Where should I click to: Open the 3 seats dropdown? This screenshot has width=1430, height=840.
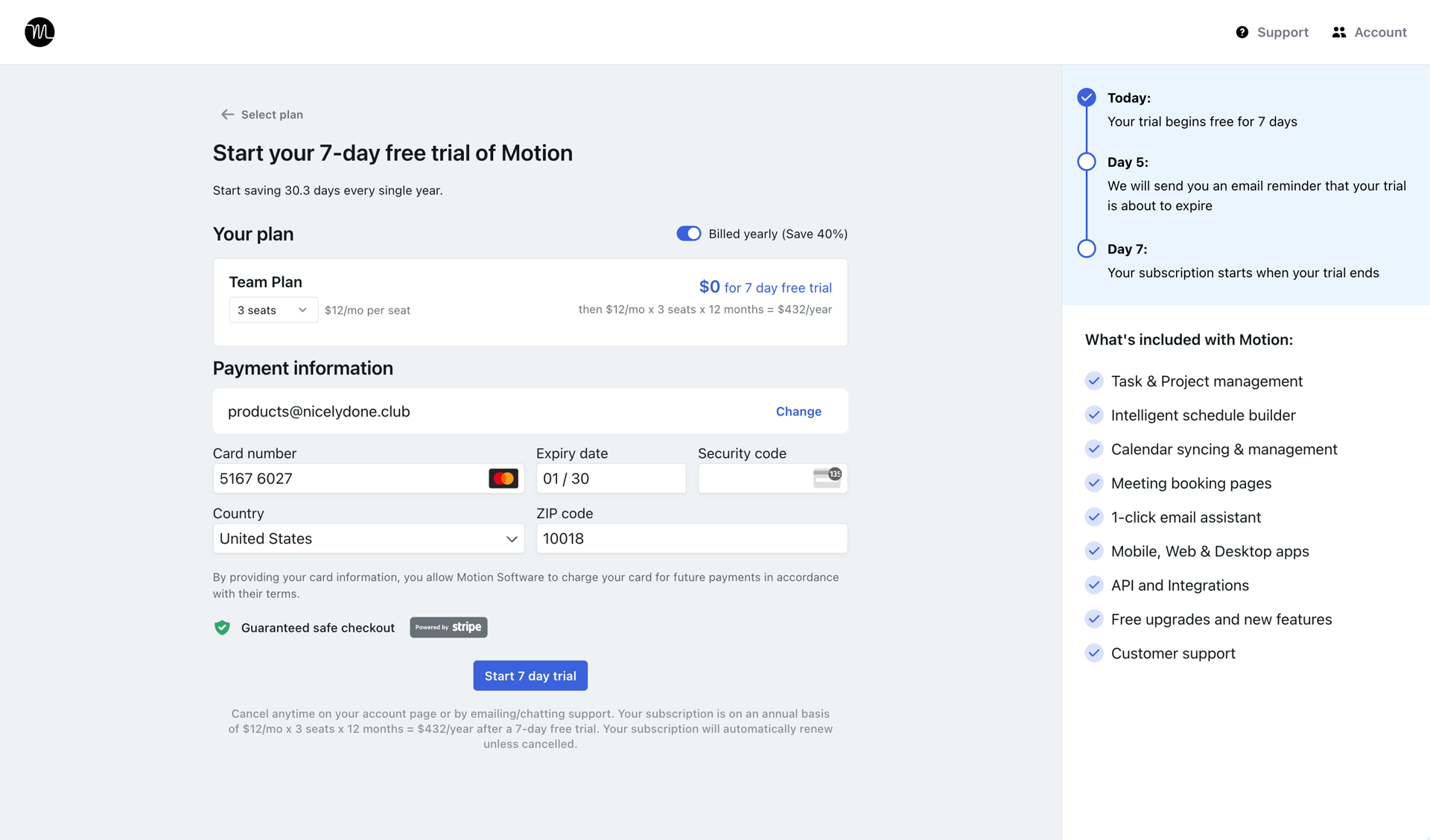(x=273, y=310)
